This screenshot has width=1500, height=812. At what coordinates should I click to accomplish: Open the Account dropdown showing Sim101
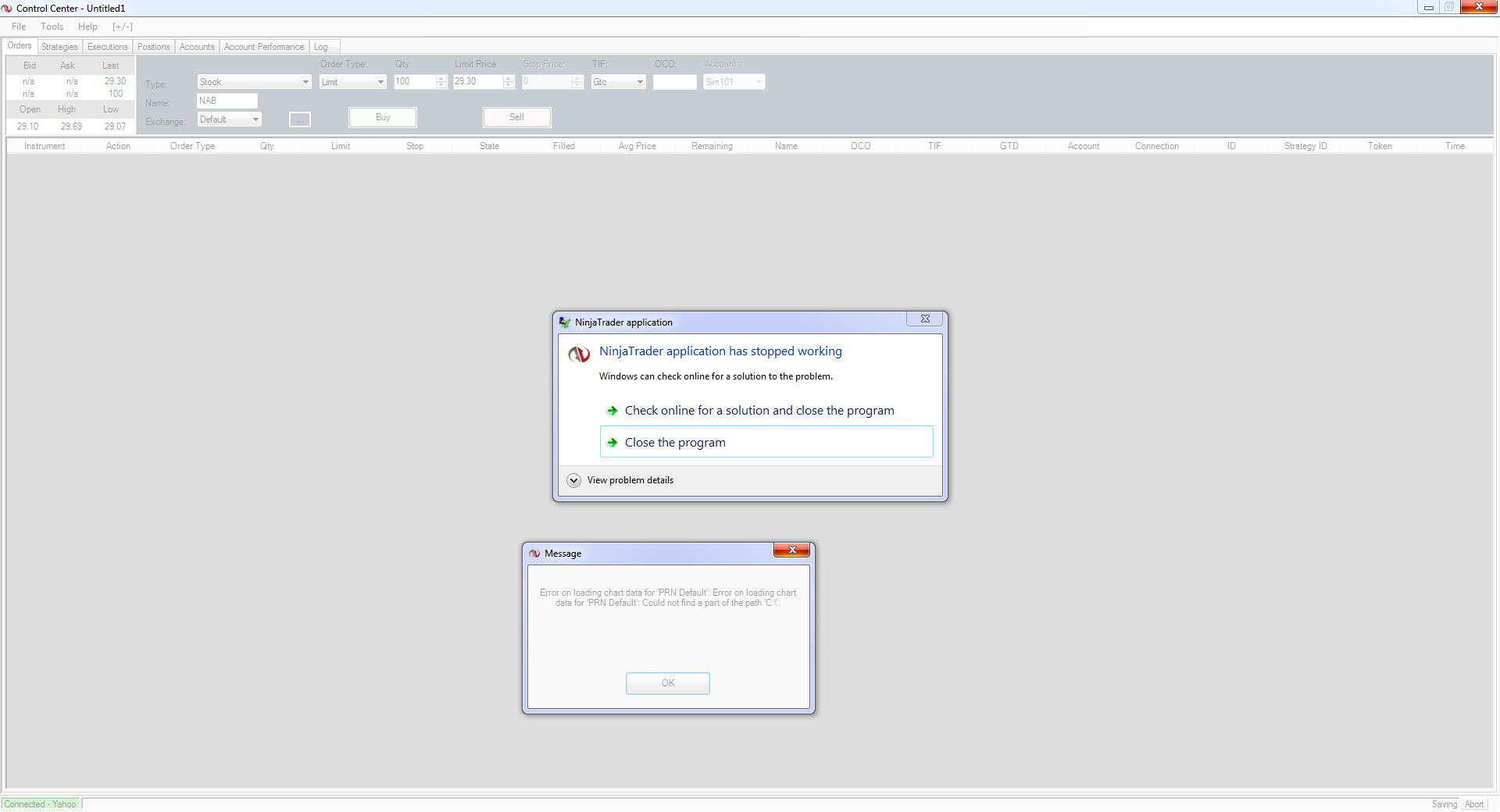click(x=734, y=82)
